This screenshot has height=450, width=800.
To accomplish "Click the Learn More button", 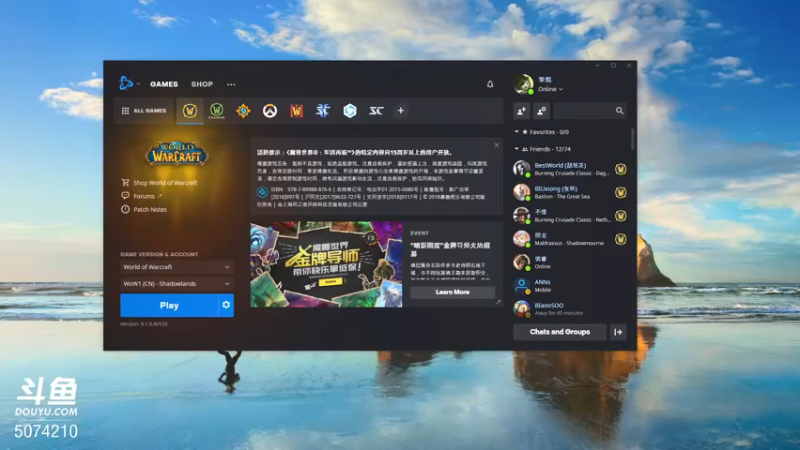I will pyautogui.click(x=453, y=292).
